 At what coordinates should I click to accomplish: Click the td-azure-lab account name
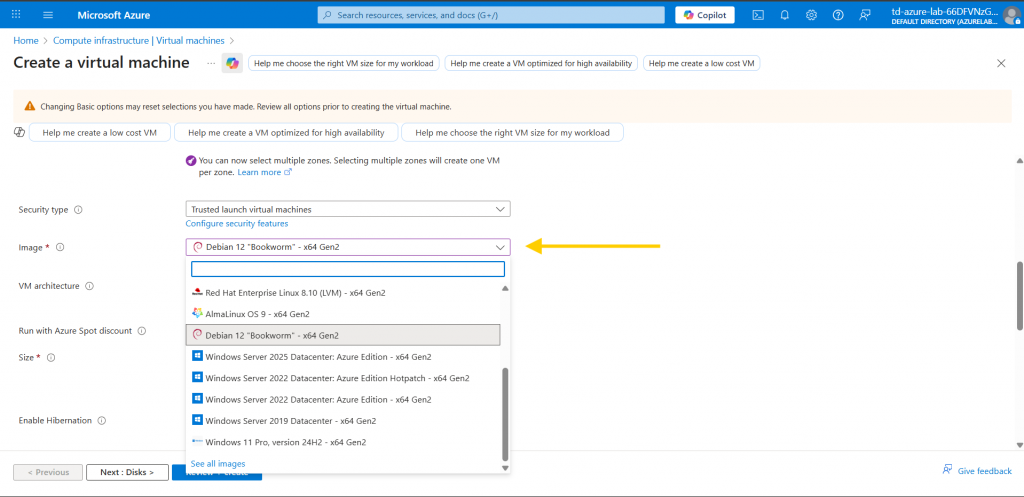[x=945, y=11]
